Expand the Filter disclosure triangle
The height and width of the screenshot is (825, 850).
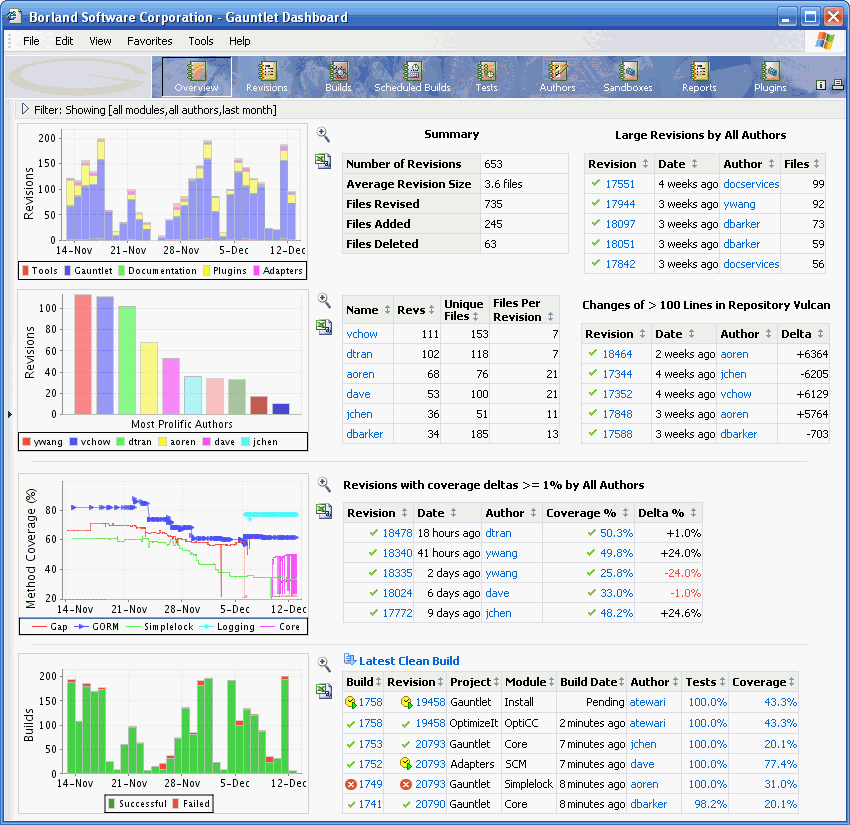point(25,109)
